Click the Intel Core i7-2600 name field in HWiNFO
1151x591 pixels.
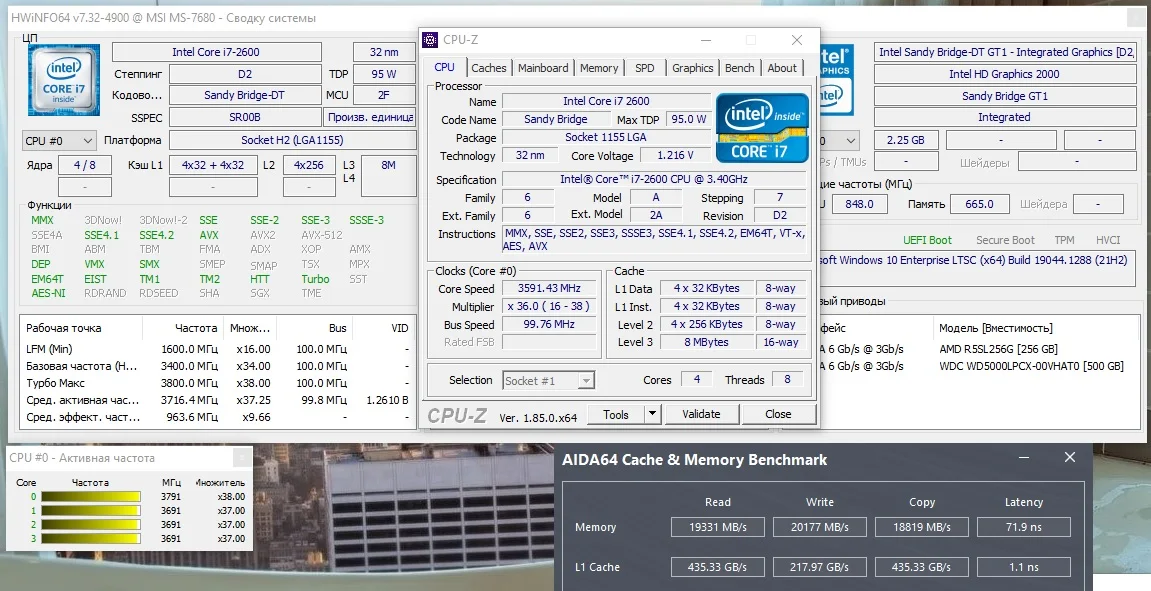pyautogui.click(x=217, y=52)
